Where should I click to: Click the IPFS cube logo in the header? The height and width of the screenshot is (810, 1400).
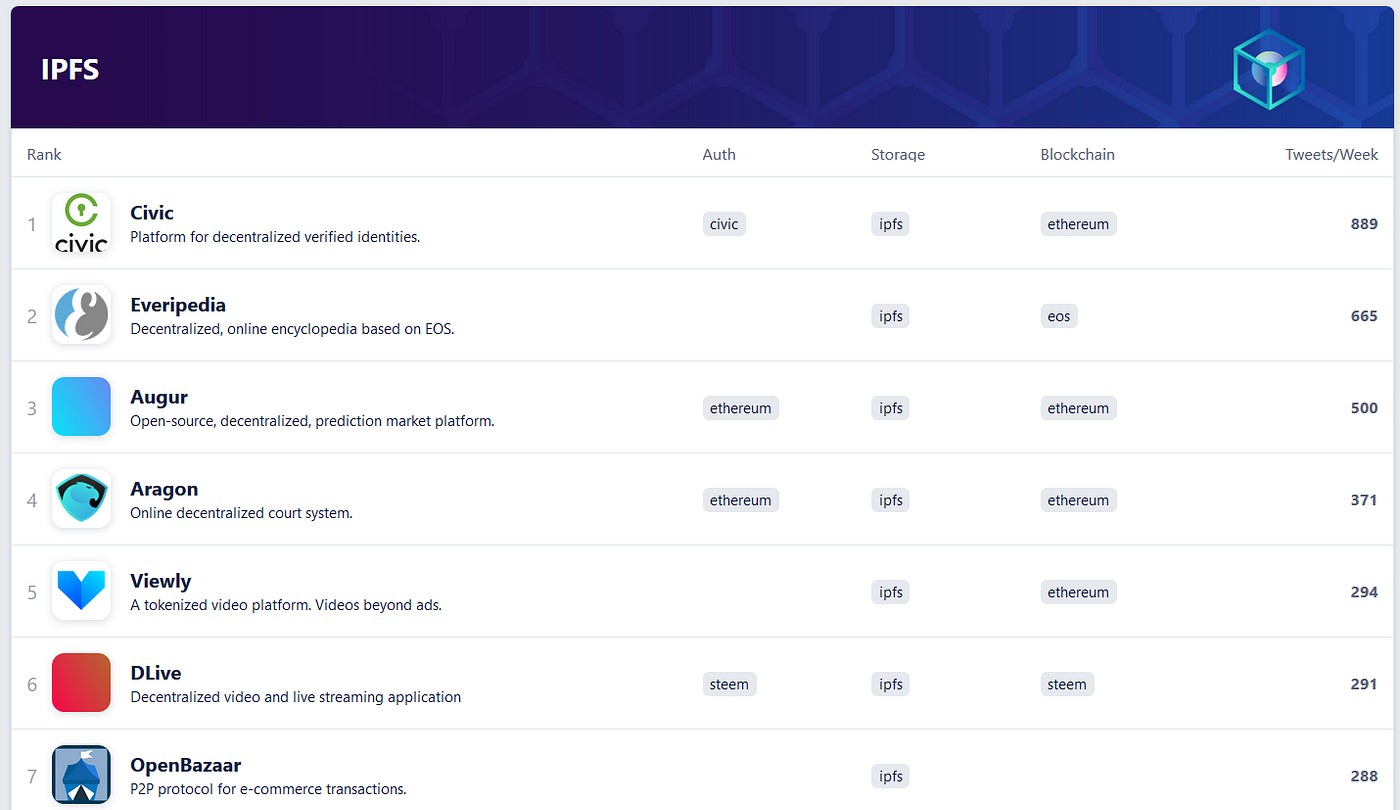click(1268, 69)
